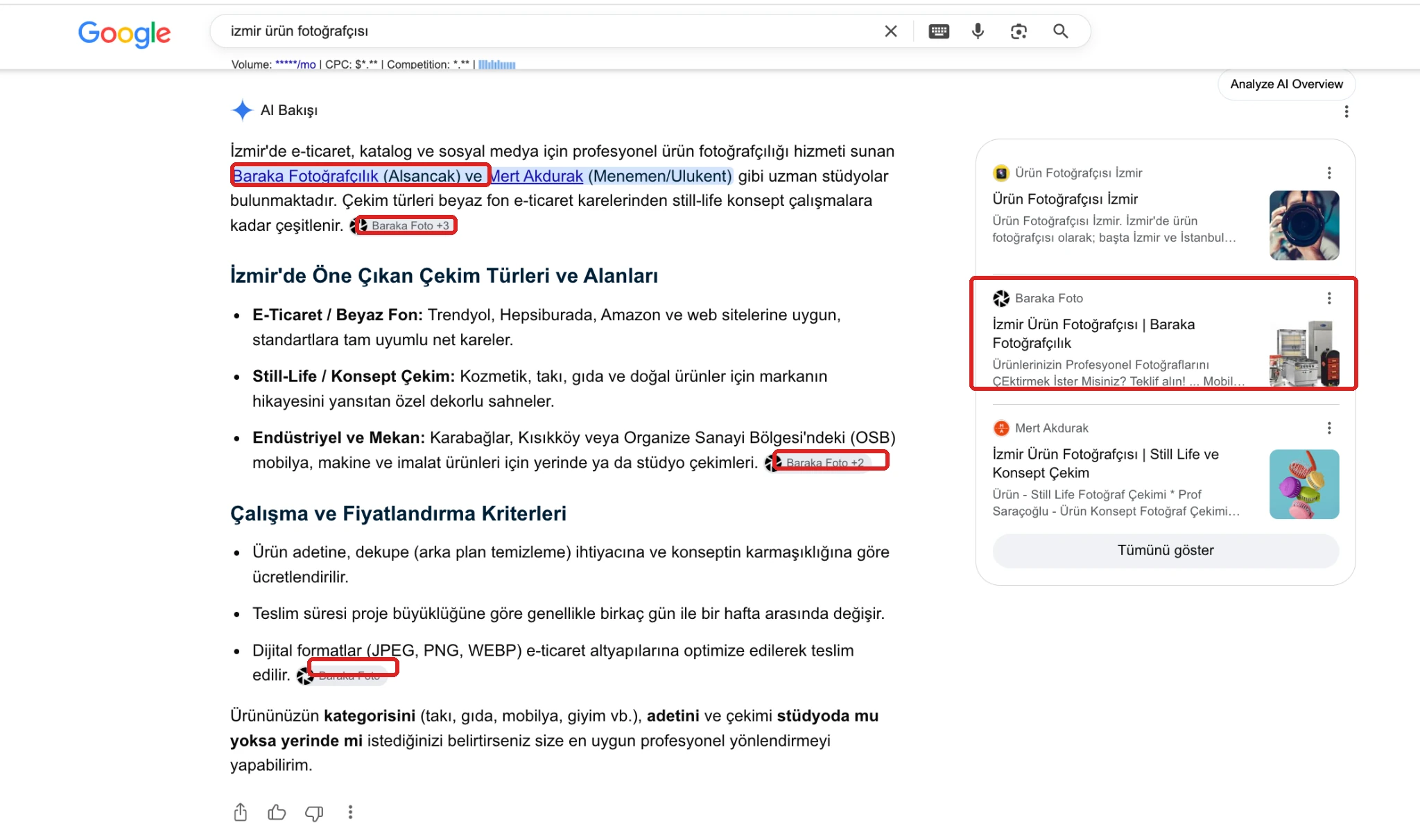This screenshot has height=840, width=1420.
Task: Open Google Lens image search icon
Action: 1019,31
